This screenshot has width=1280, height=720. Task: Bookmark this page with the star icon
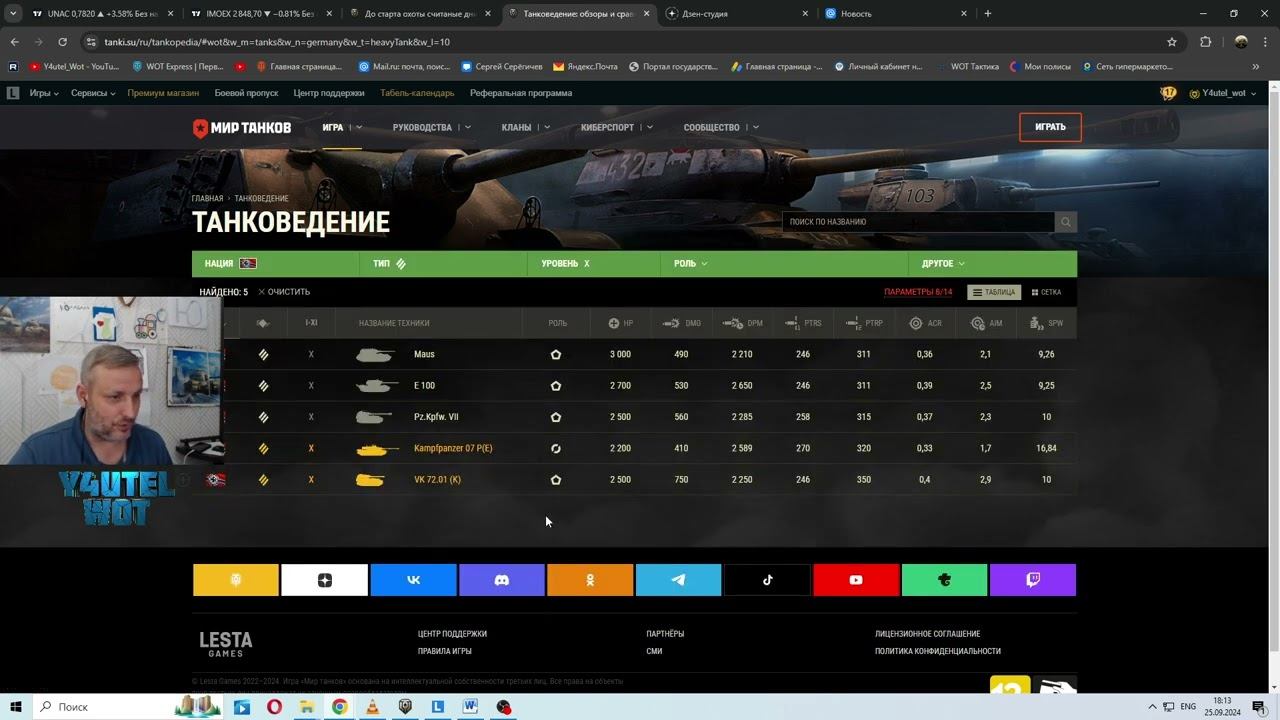pos(1172,42)
